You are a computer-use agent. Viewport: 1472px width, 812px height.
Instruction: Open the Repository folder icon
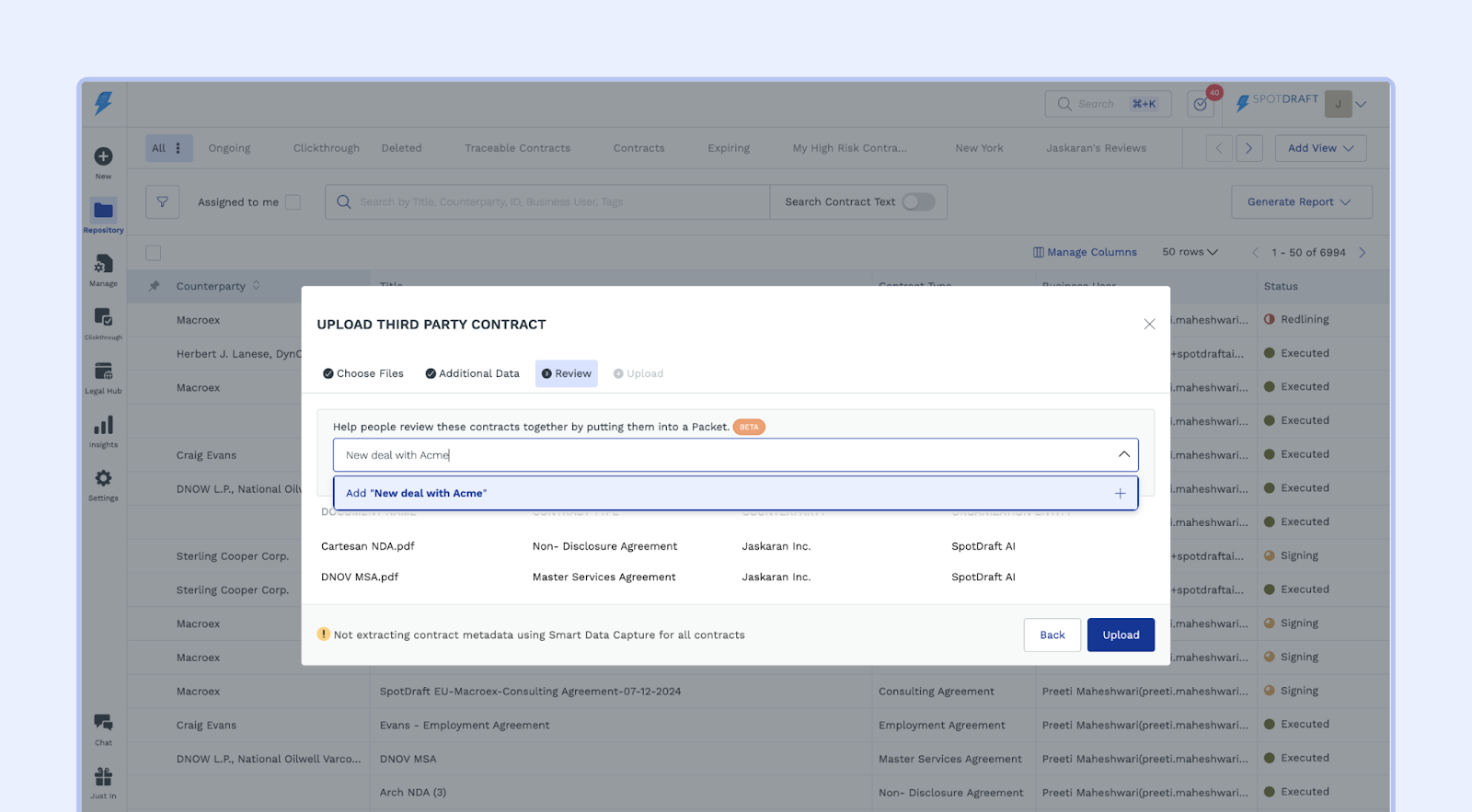tap(103, 211)
